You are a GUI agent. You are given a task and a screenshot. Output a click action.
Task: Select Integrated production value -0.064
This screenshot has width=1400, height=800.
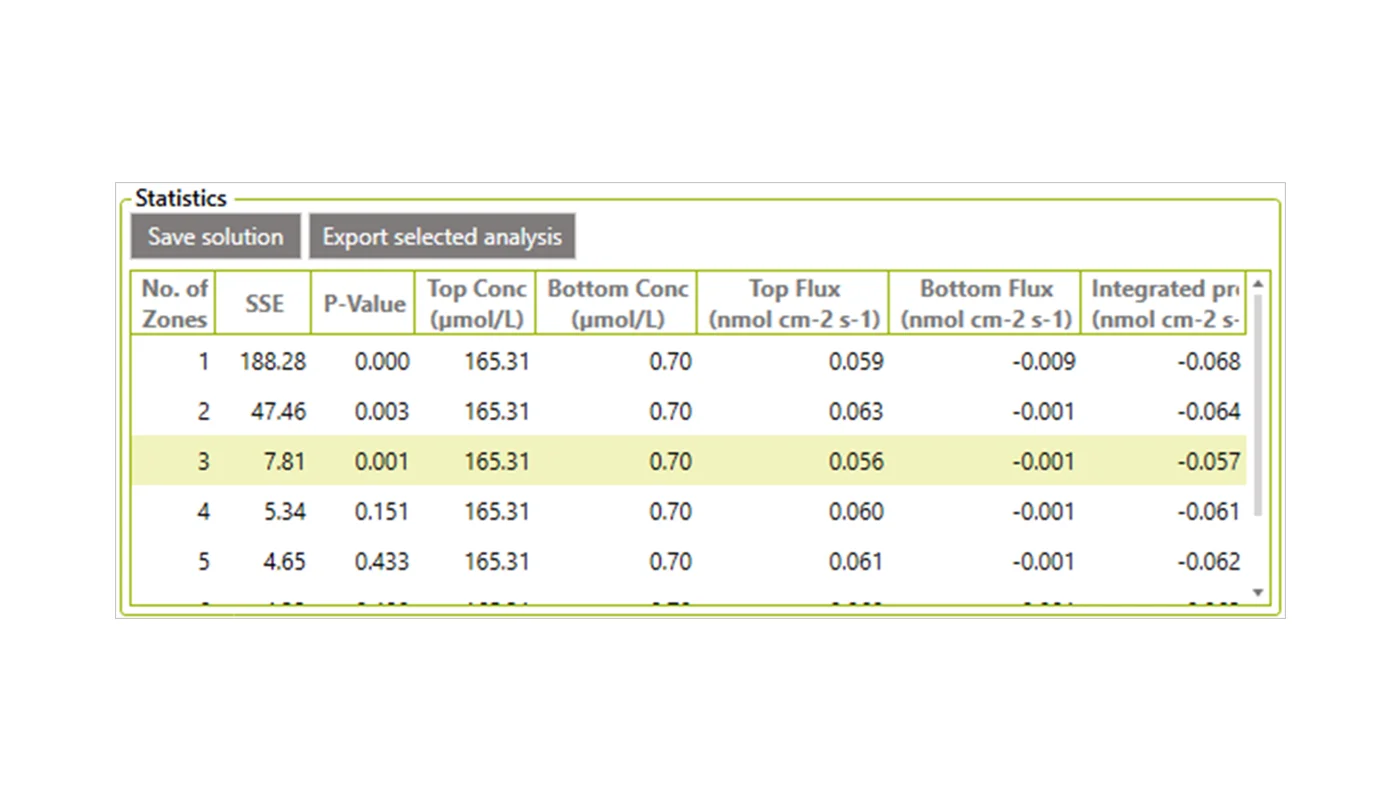[x=1209, y=412]
